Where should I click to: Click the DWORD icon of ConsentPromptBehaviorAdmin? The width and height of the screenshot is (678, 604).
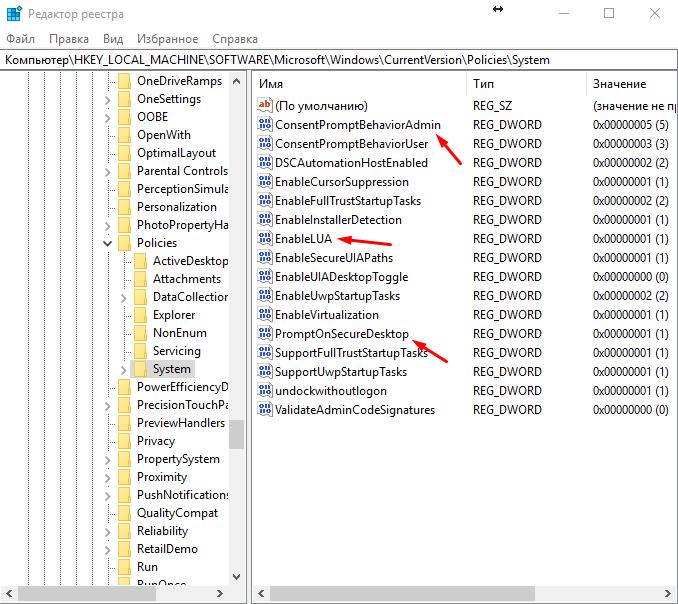pyautogui.click(x=265, y=125)
